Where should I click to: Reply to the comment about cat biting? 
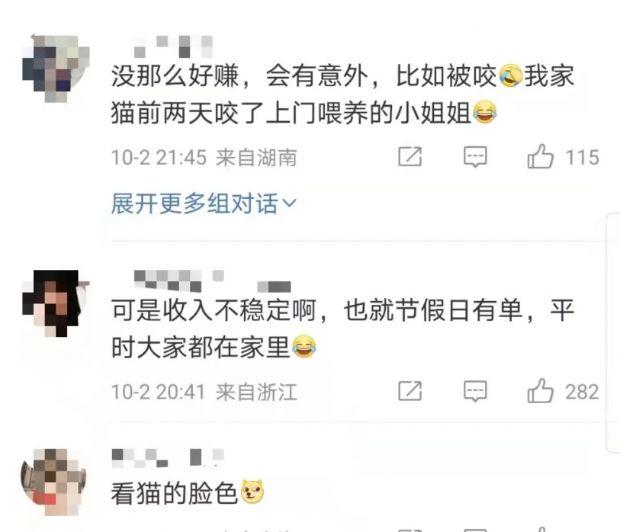tap(475, 157)
